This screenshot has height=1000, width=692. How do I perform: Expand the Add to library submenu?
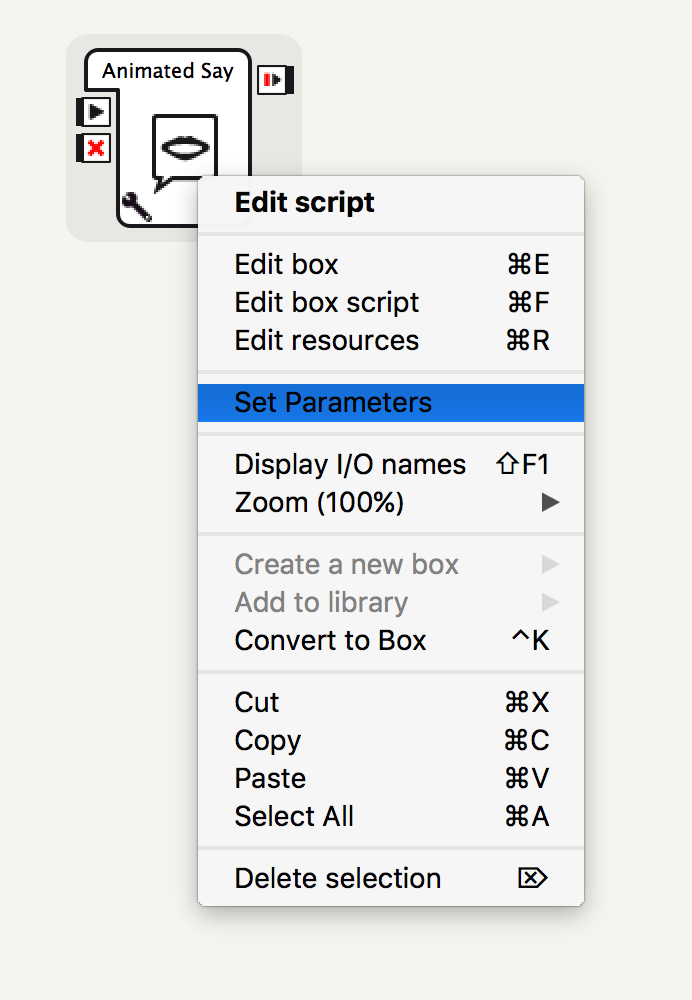321,603
